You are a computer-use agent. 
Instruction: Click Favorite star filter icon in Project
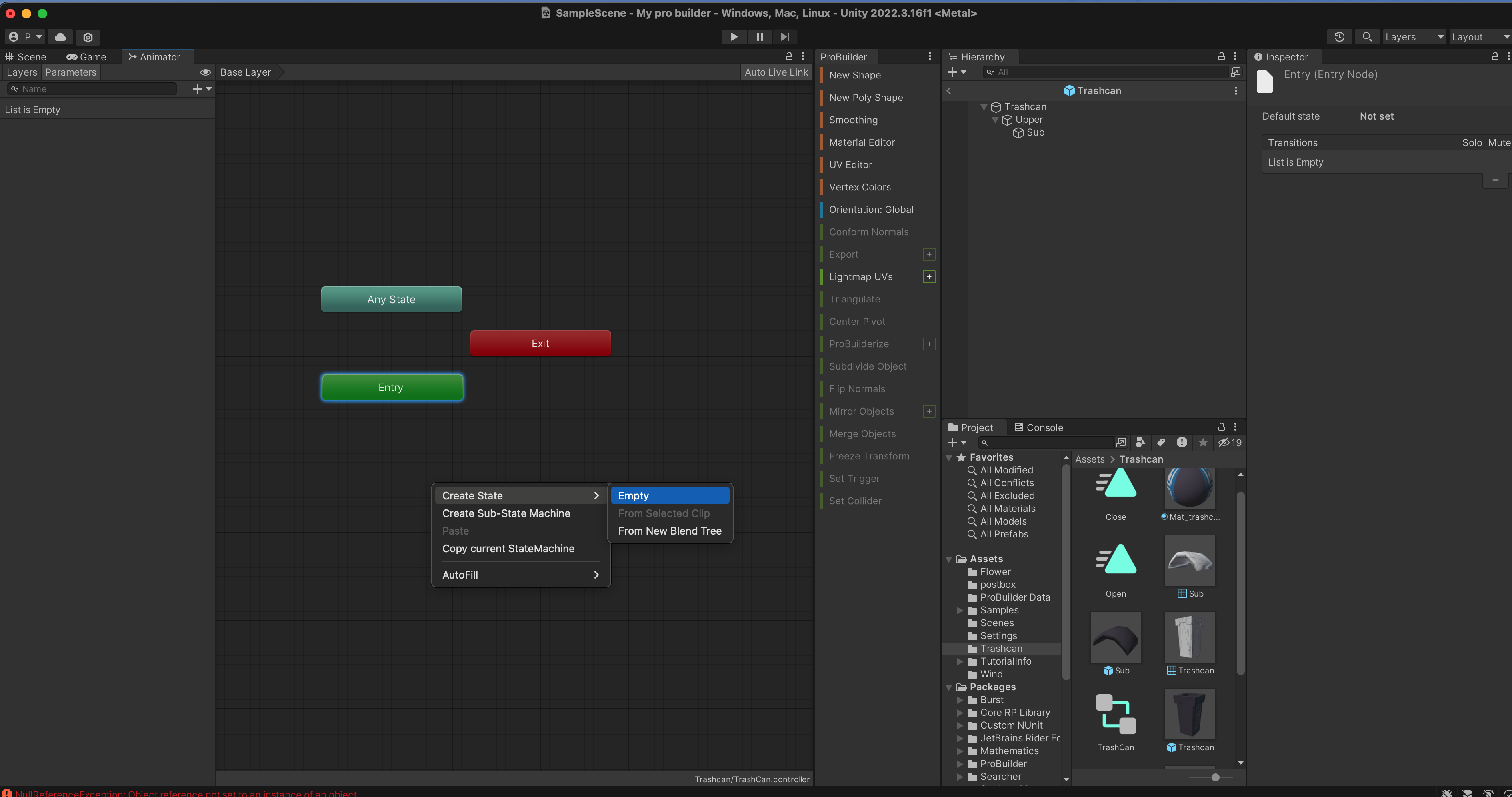pyautogui.click(x=1203, y=443)
